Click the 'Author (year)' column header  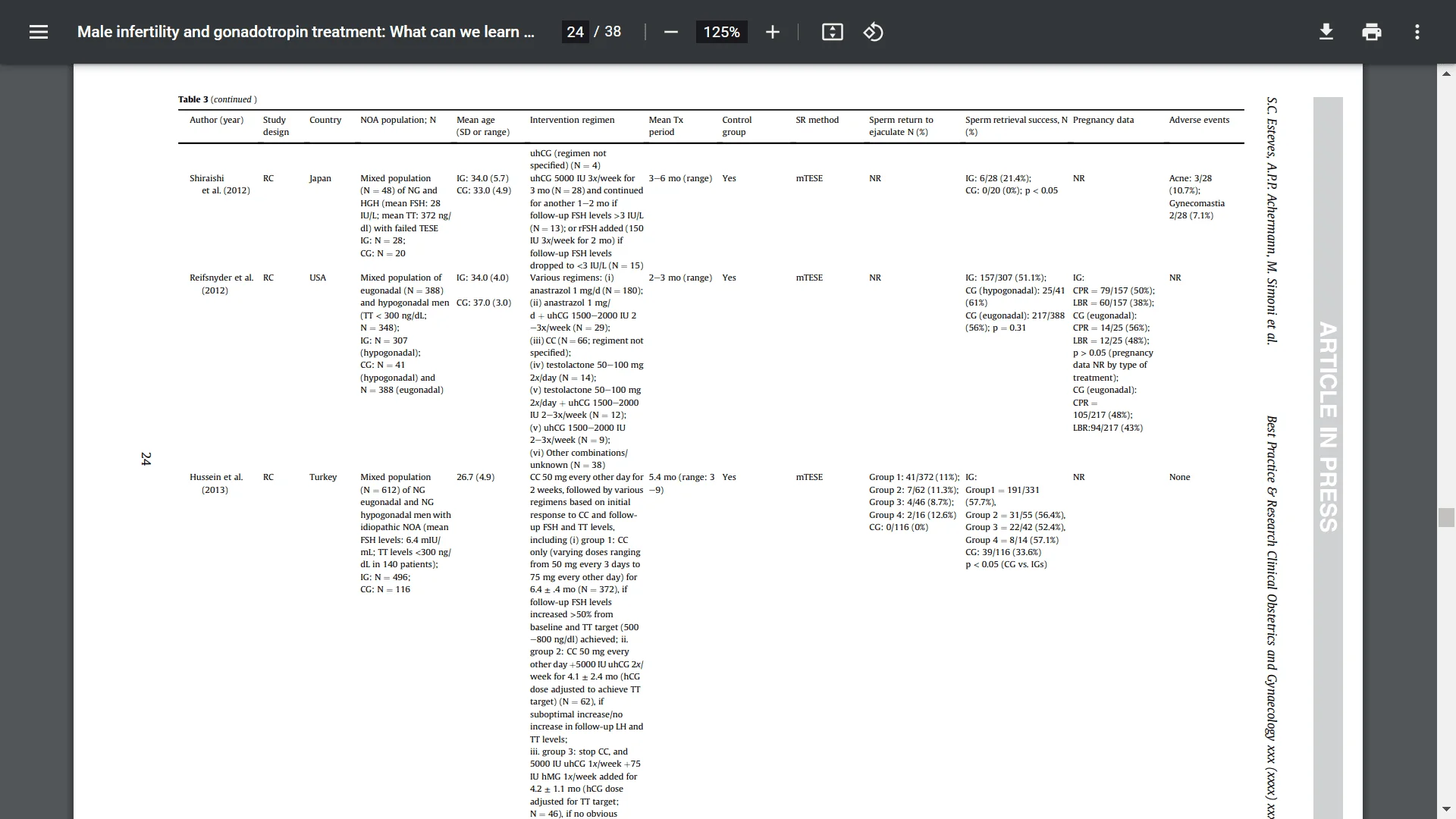(x=216, y=120)
